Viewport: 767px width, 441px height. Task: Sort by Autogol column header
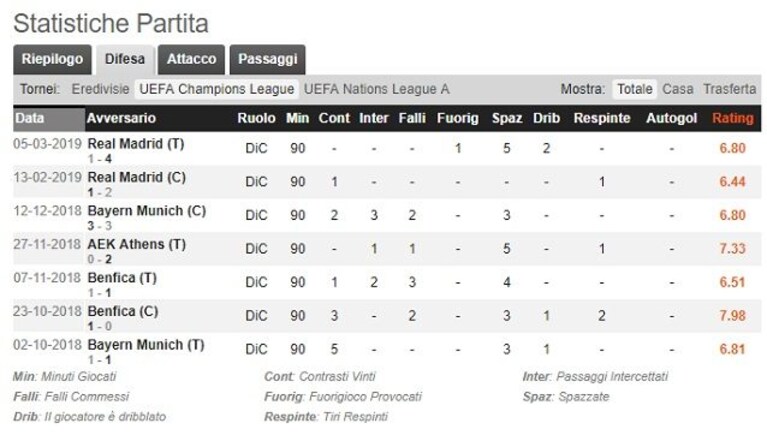click(x=671, y=118)
